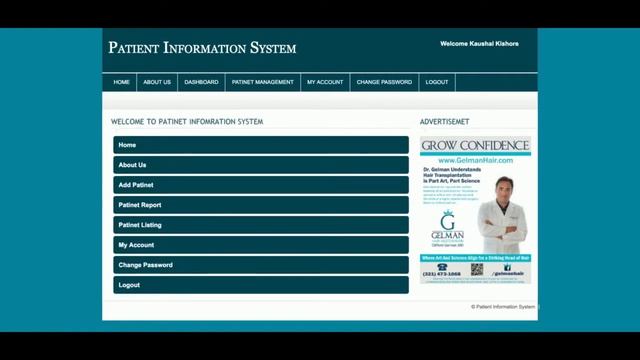Go to ABOUT US in navigation bar

[x=157, y=82]
